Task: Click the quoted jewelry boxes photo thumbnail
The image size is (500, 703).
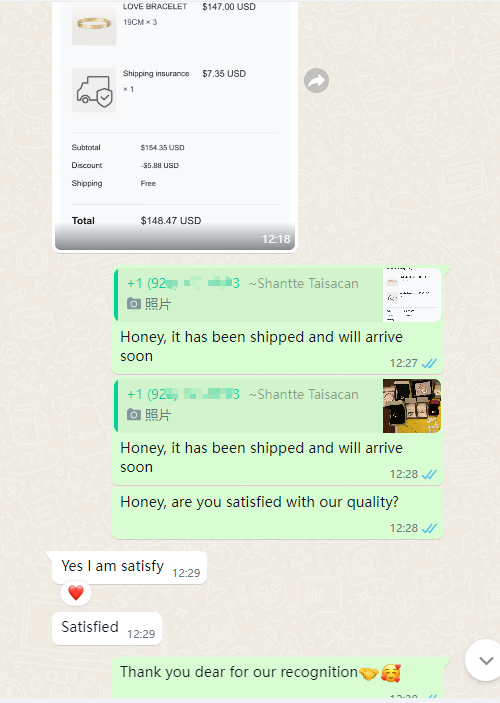Action: tap(412, 406)
